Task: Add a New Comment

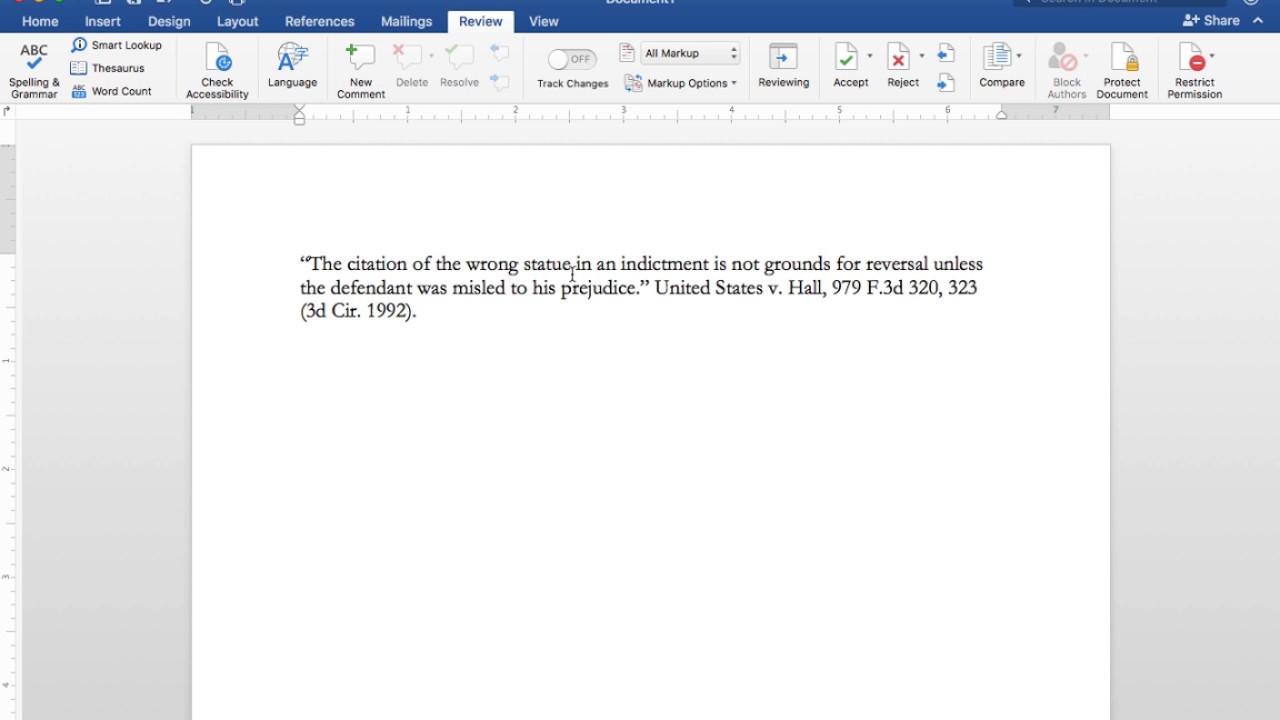Action: [x=361, y=71]
